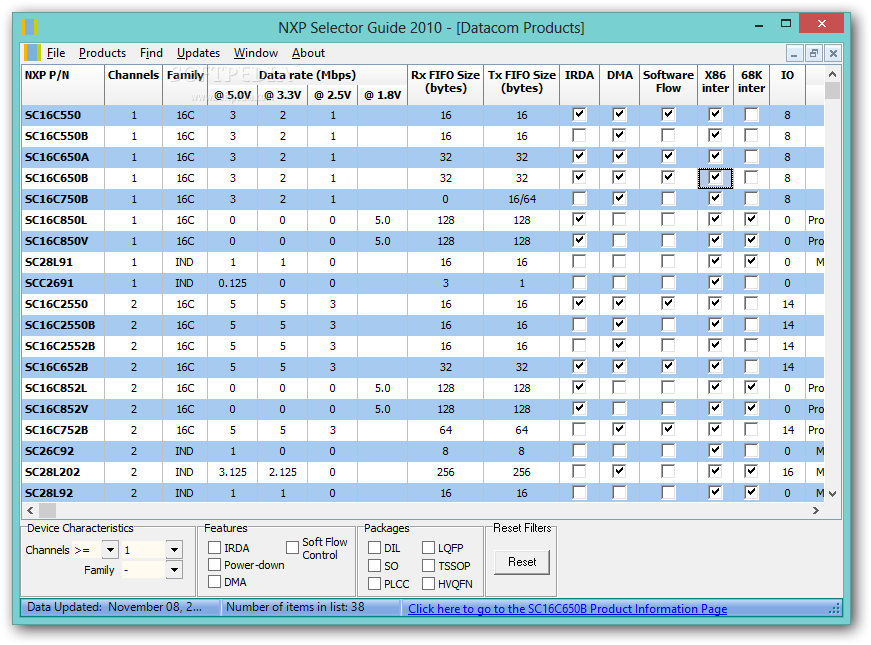The width and height of the screenshot is (871, 645).
Task: Click the 3.125 data rate cell of SC28L202
Action: pos(232,472)
